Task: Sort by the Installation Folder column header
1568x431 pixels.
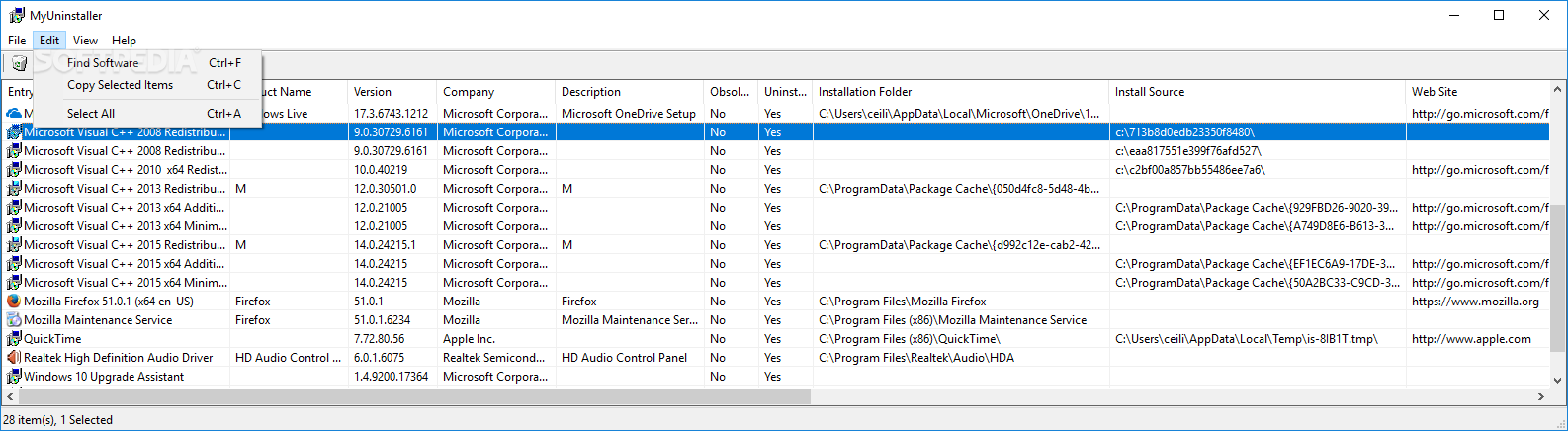Action: click(961, 92)
